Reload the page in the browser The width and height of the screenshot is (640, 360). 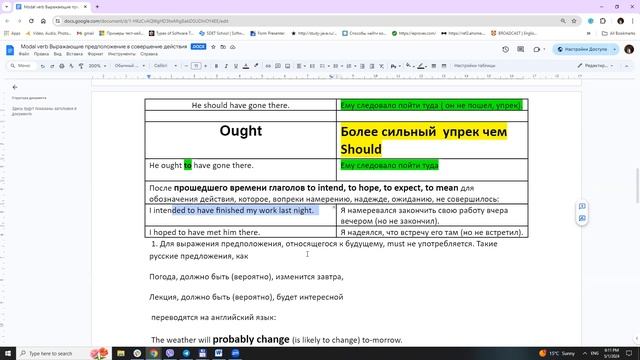click(31, 21)
